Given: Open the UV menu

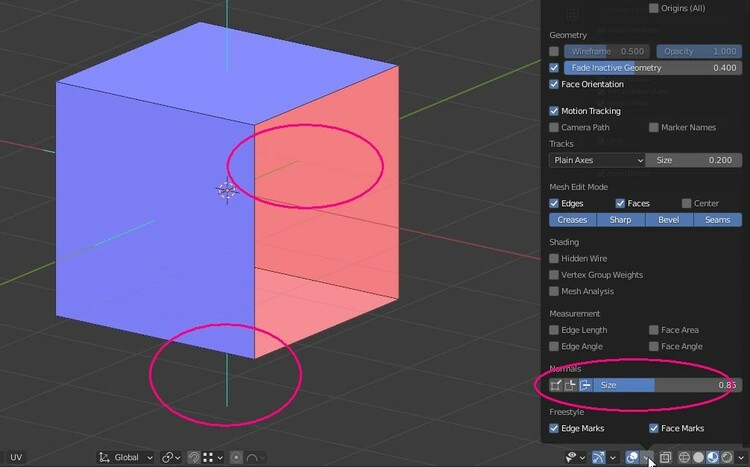Looking at the screenshot, I should pos(16,457).
